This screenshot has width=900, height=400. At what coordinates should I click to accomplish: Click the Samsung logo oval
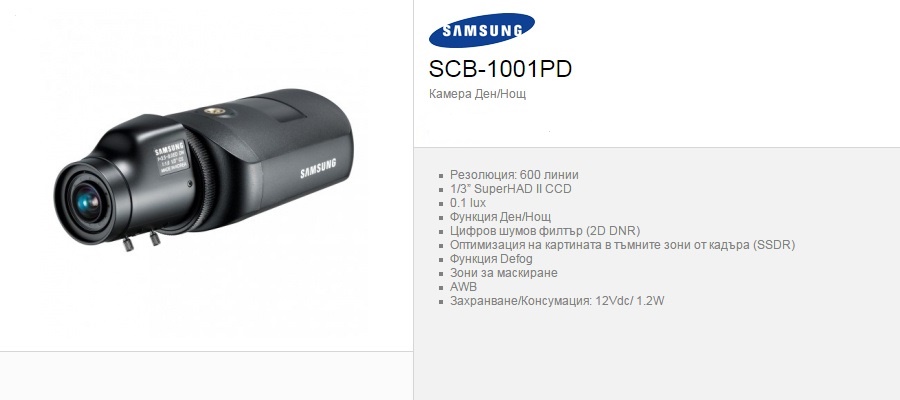point(482,30)
